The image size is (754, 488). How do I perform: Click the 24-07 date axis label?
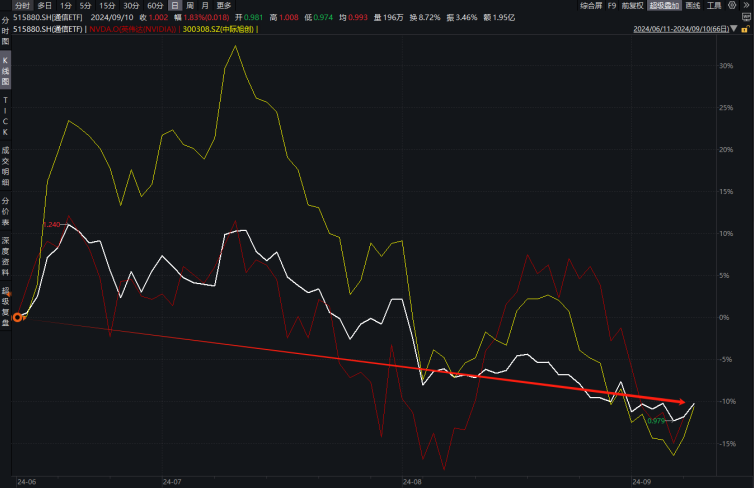click(x=172, y=482)
